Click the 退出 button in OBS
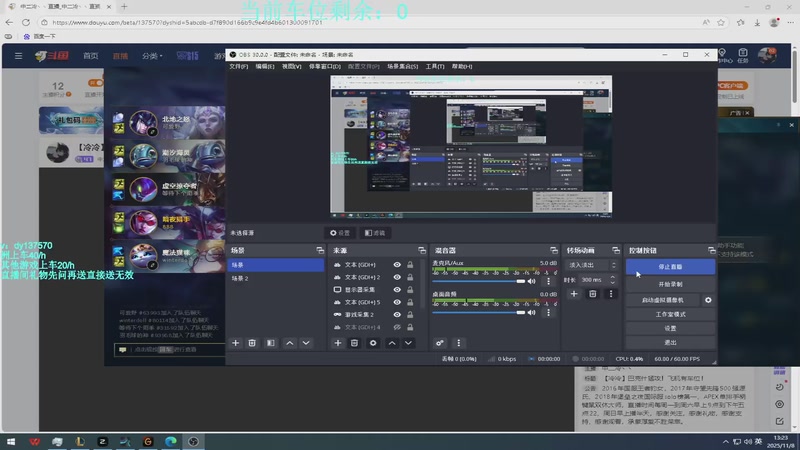The height and width of the screenshot is (450, 800). point(670,342)
